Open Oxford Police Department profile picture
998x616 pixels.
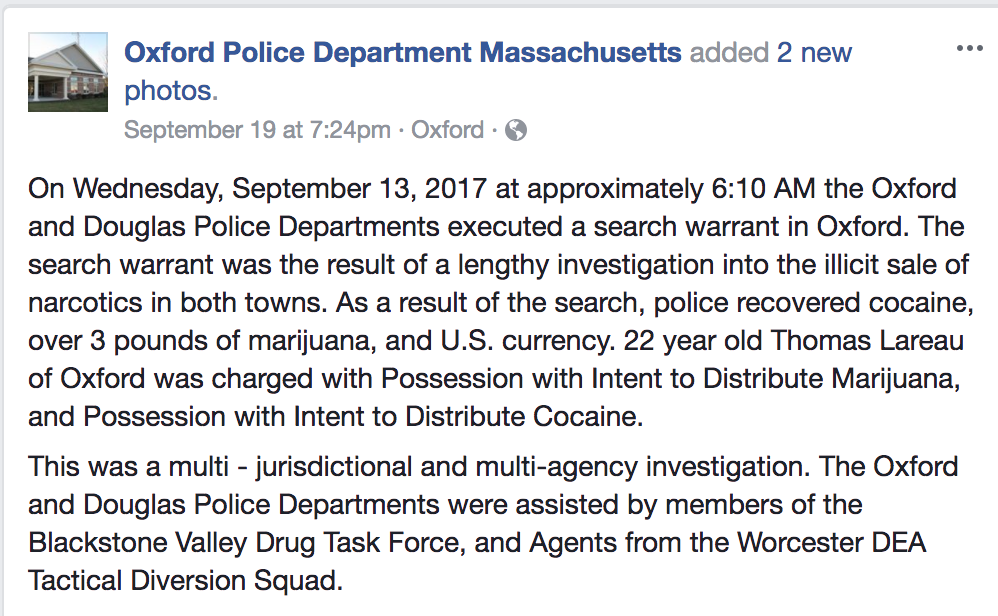(67, 70)
